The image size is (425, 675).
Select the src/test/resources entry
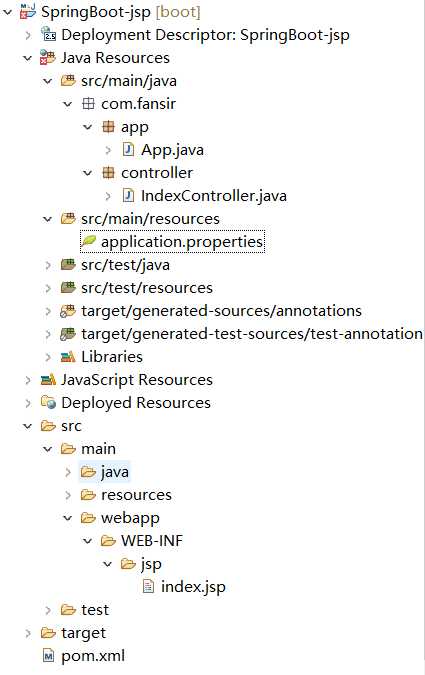click(147, 288)
